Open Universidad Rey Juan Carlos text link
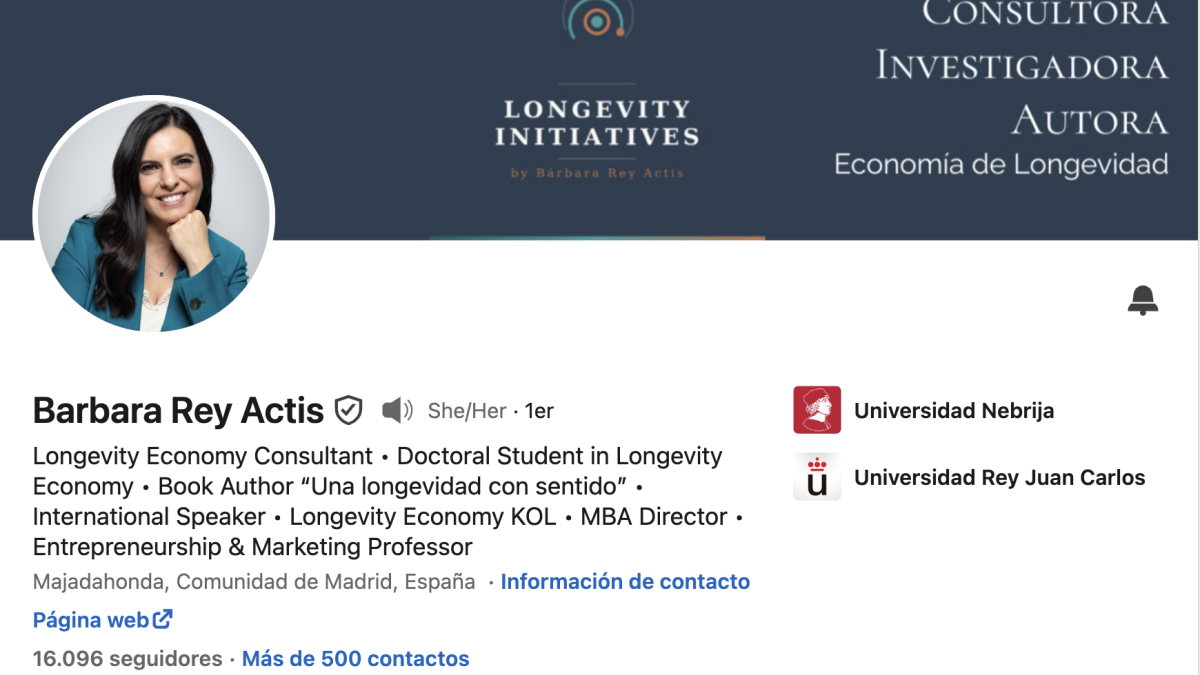The height and width of the screenshot is (675, 1200). click(1000, 477)
